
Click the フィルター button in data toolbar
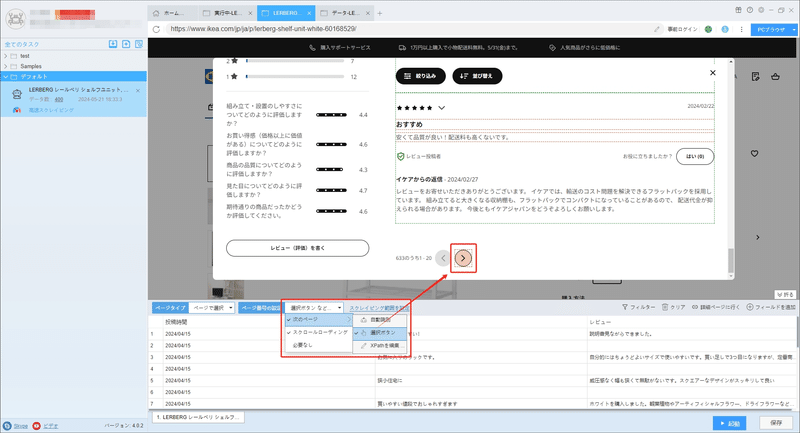tap(638, 307)
